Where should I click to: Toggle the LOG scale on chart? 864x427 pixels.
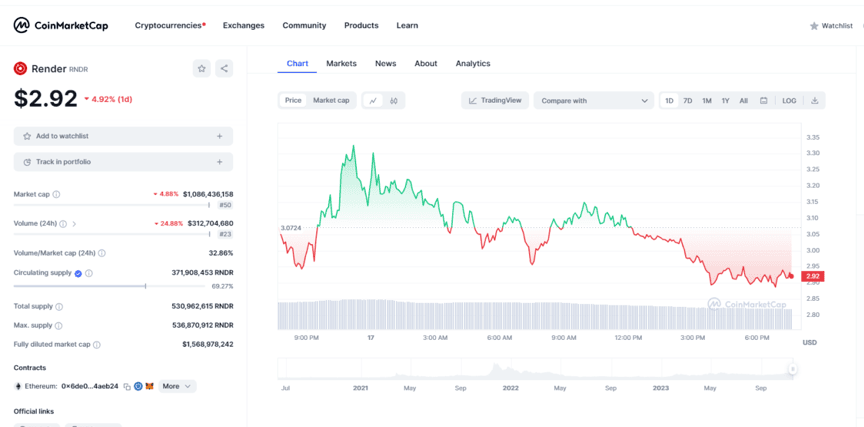pyautogui.click(x=789, y=100)
